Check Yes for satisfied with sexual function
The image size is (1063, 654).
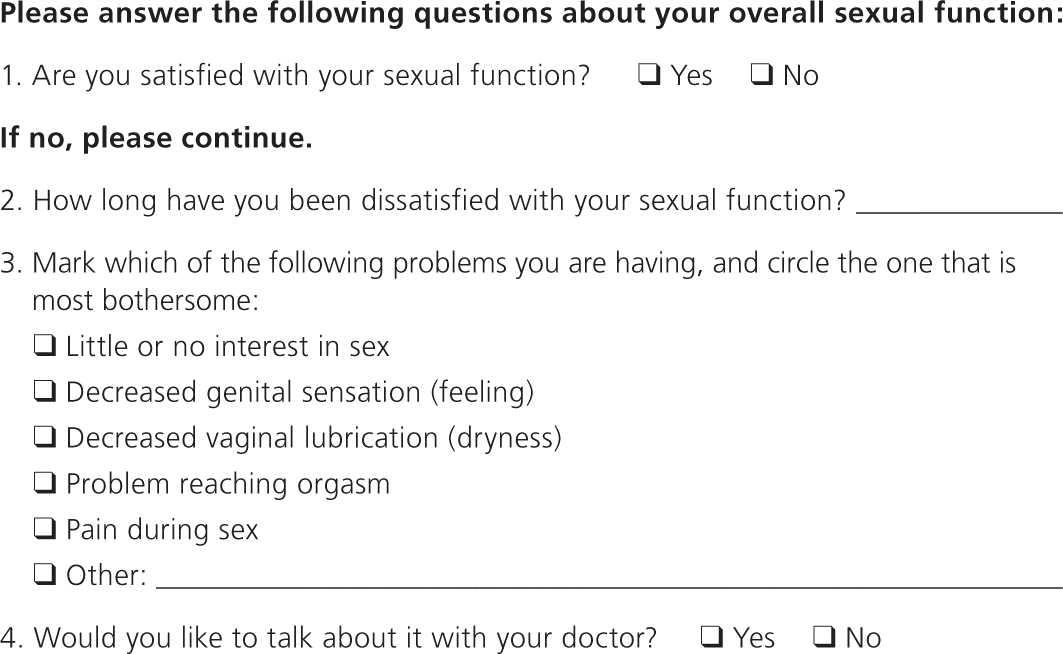tap(648, 76)
